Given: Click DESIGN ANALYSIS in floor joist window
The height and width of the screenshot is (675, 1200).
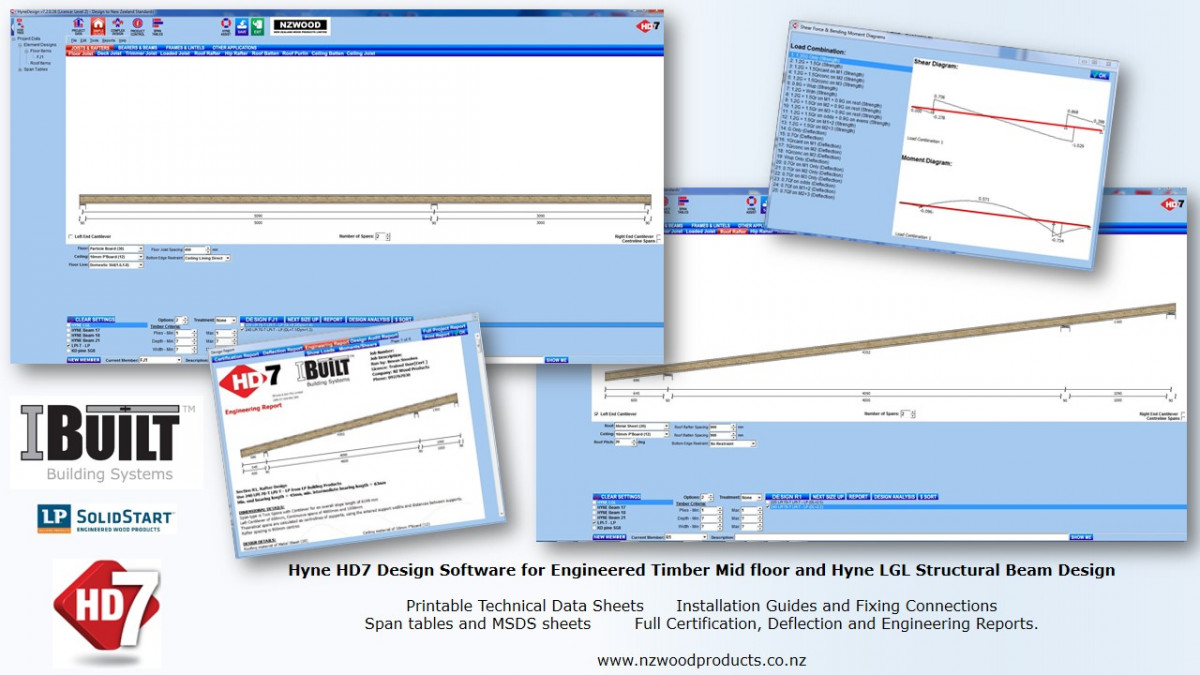Looking at the screenshot, I should (367, 320).
